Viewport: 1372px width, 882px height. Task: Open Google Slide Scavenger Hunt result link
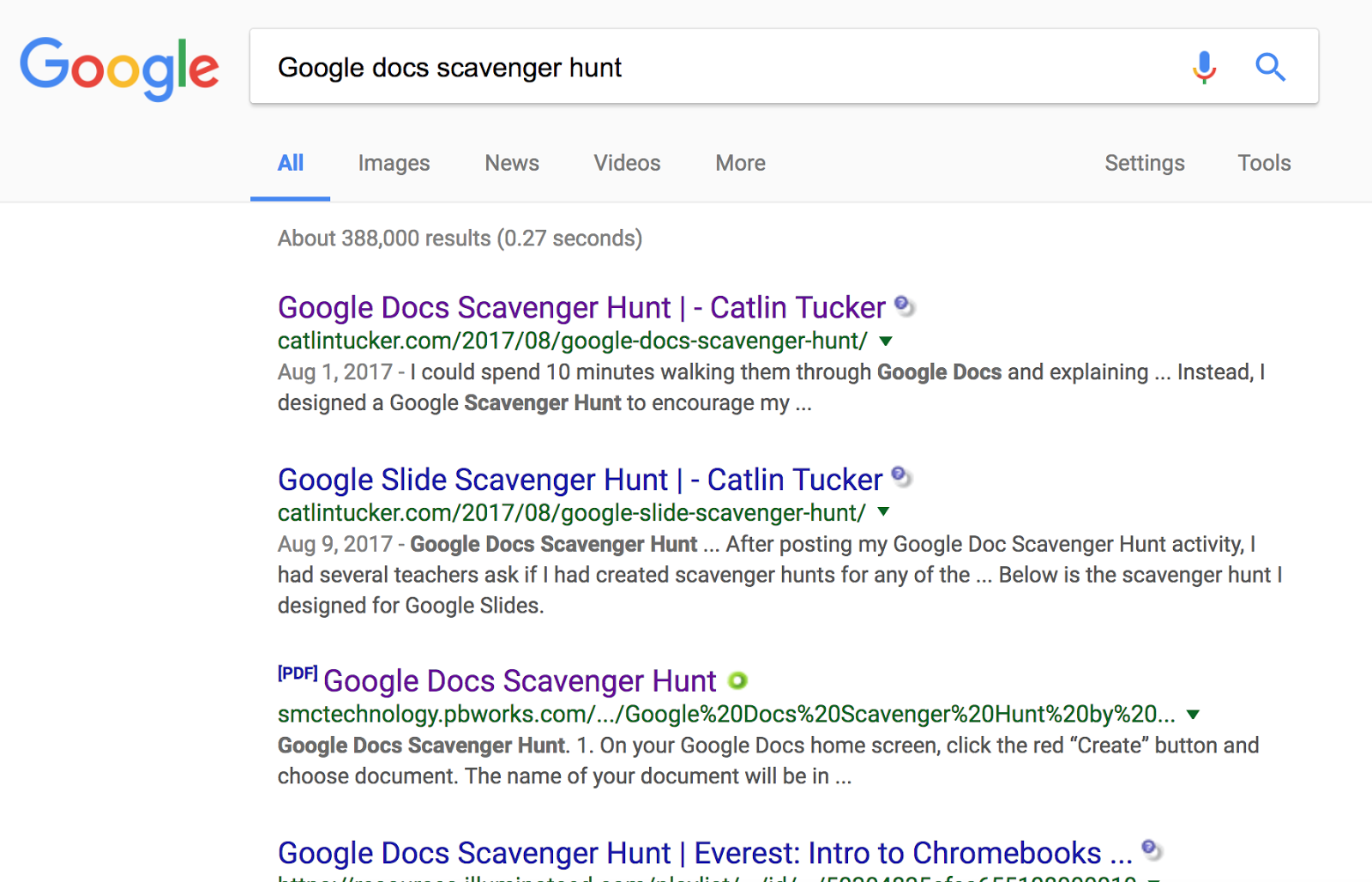click(x=580, y=480)
